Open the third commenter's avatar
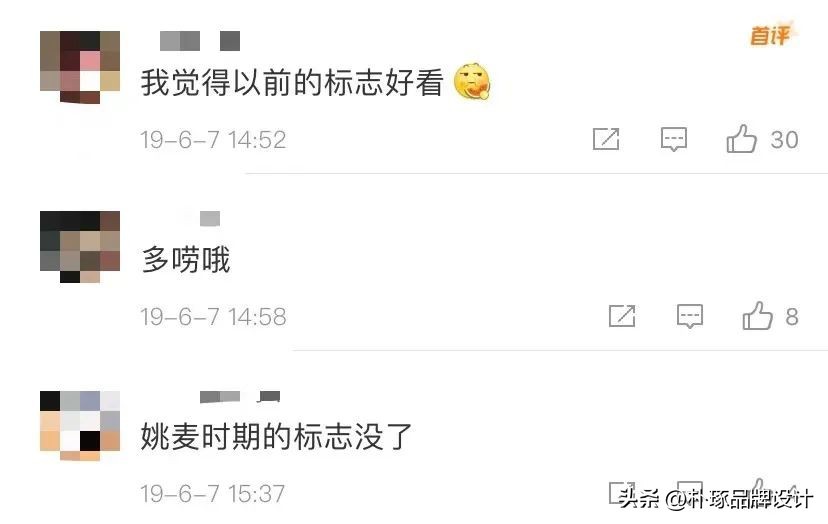Viewport: 828px width, 524px height. pyautogui.click(x=80, y=425)
